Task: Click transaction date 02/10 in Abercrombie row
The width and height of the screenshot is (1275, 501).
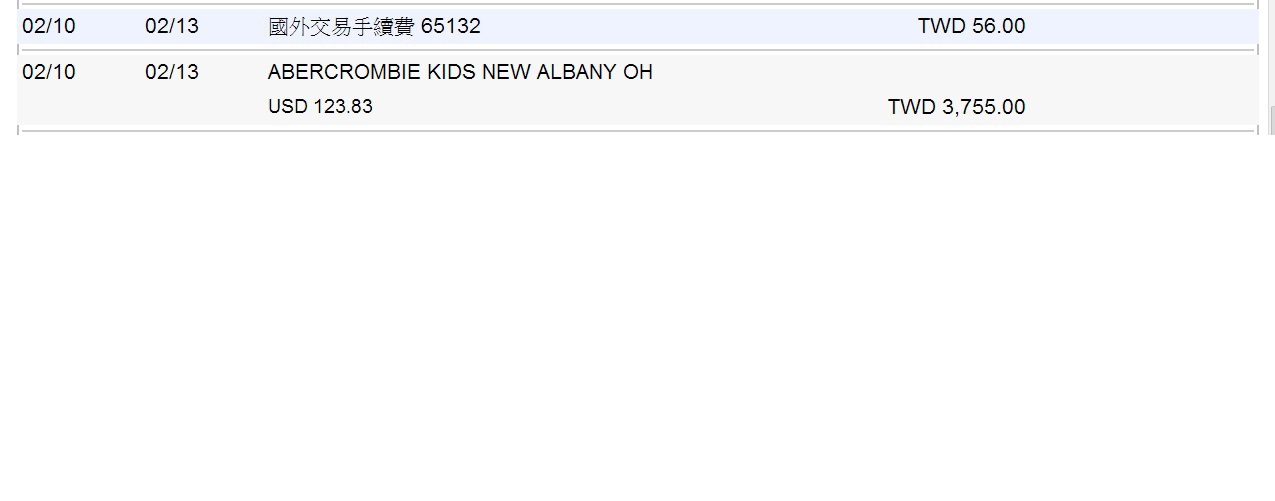Action: (49, 72)
